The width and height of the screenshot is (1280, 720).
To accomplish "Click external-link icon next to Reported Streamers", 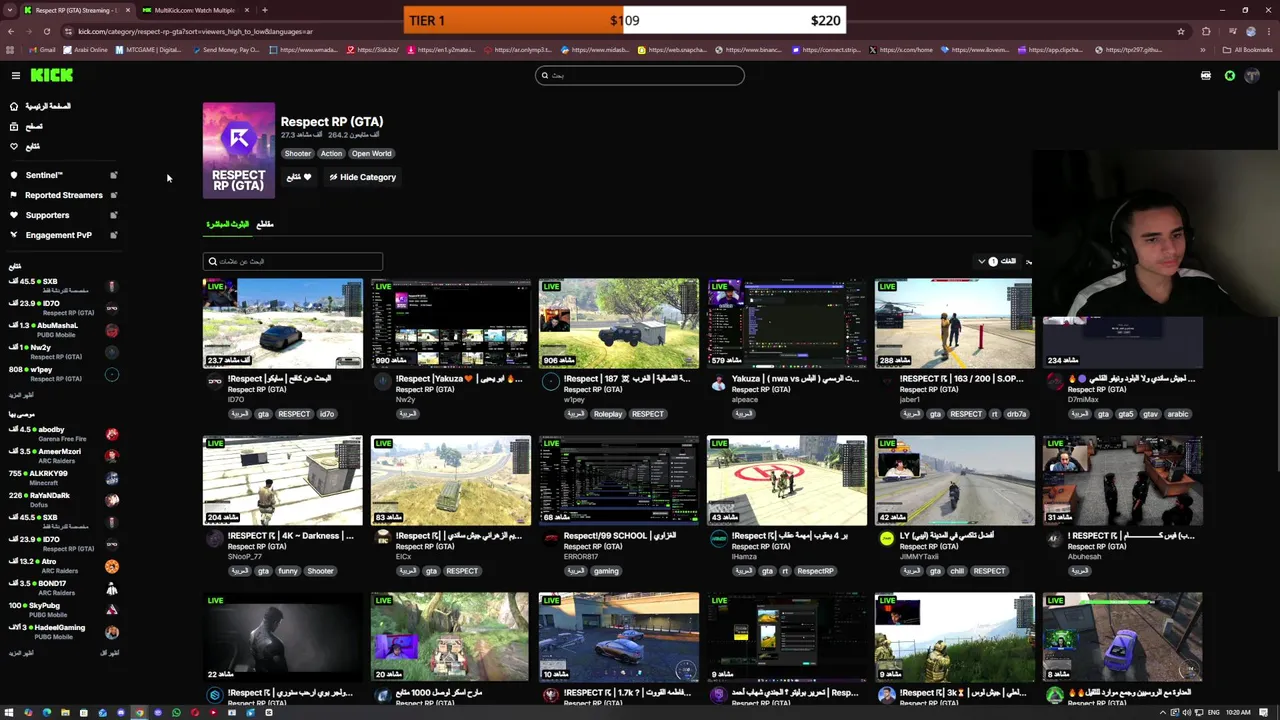I will pyautogui.click(x=113, y=195).
